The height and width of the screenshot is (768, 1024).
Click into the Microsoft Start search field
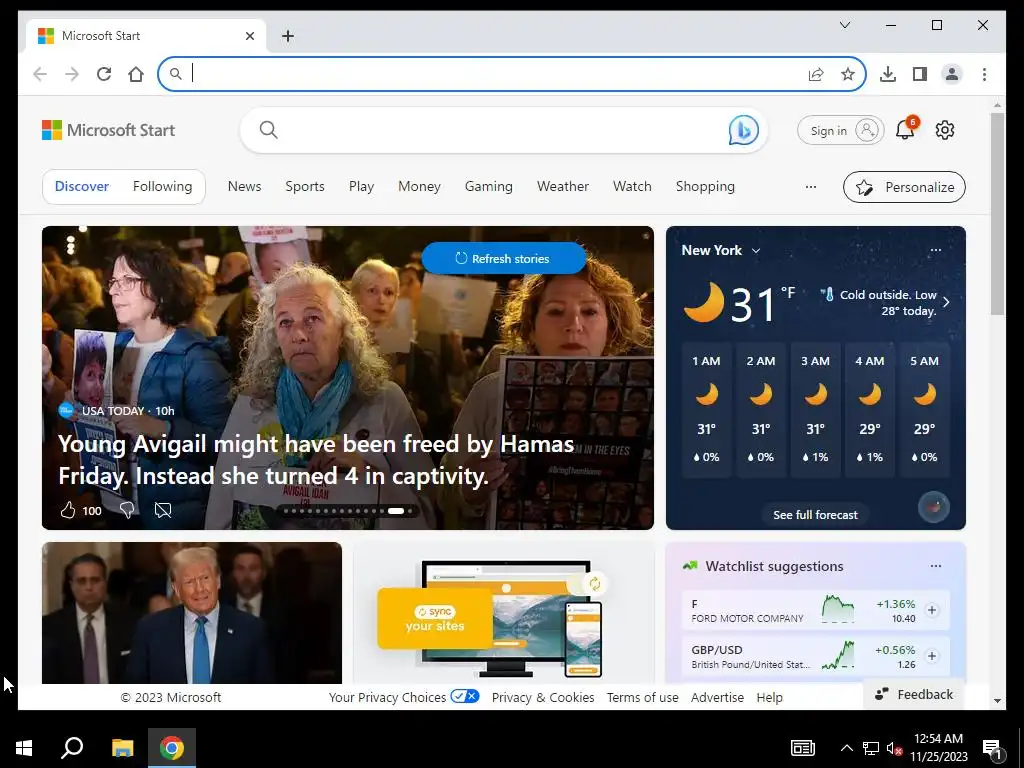point(503,130)
